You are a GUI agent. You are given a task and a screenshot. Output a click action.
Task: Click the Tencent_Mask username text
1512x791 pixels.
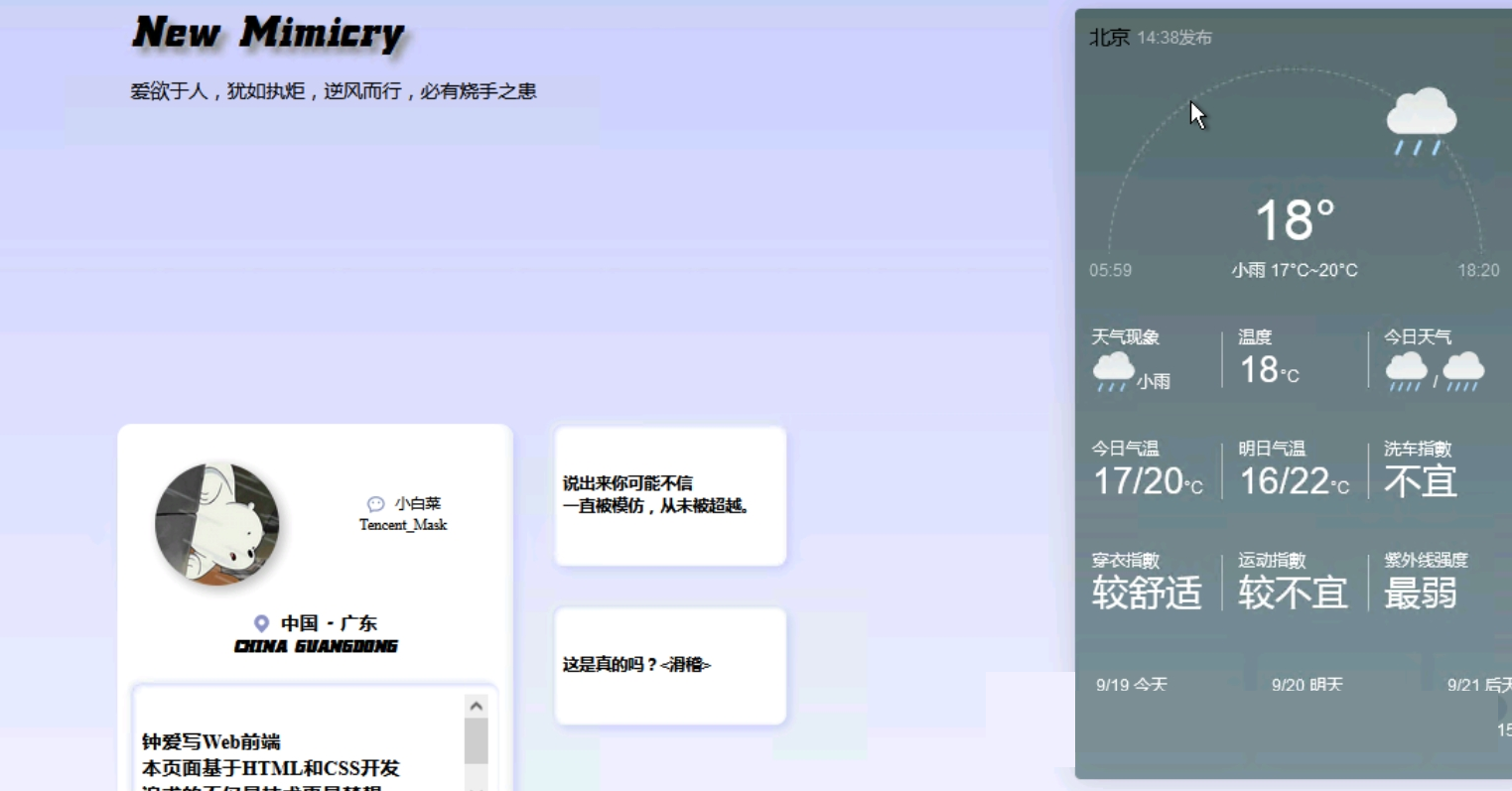pyautogui.click(x=403, y=525)
